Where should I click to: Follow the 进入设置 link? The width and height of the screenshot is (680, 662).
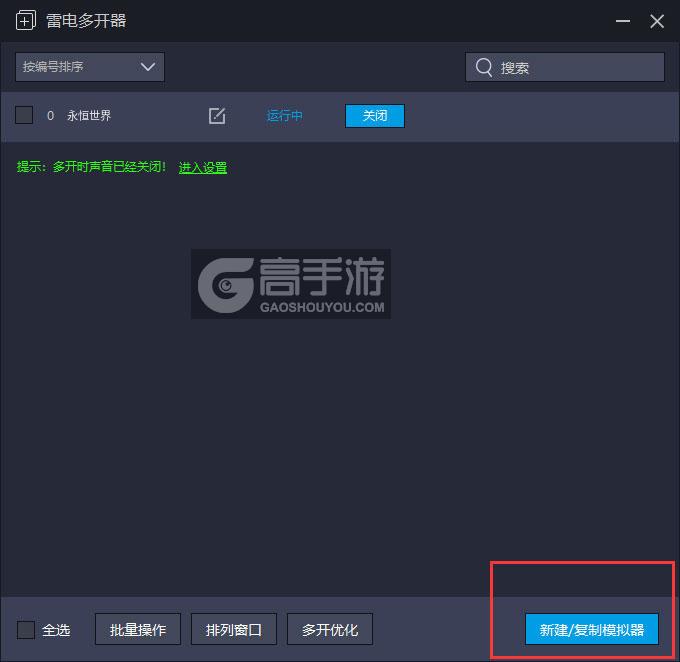click(203, 167)
